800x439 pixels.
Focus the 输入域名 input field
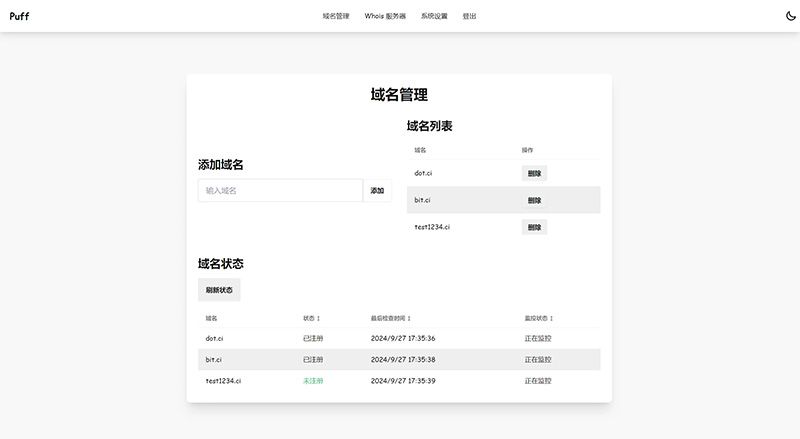(281, 190)
